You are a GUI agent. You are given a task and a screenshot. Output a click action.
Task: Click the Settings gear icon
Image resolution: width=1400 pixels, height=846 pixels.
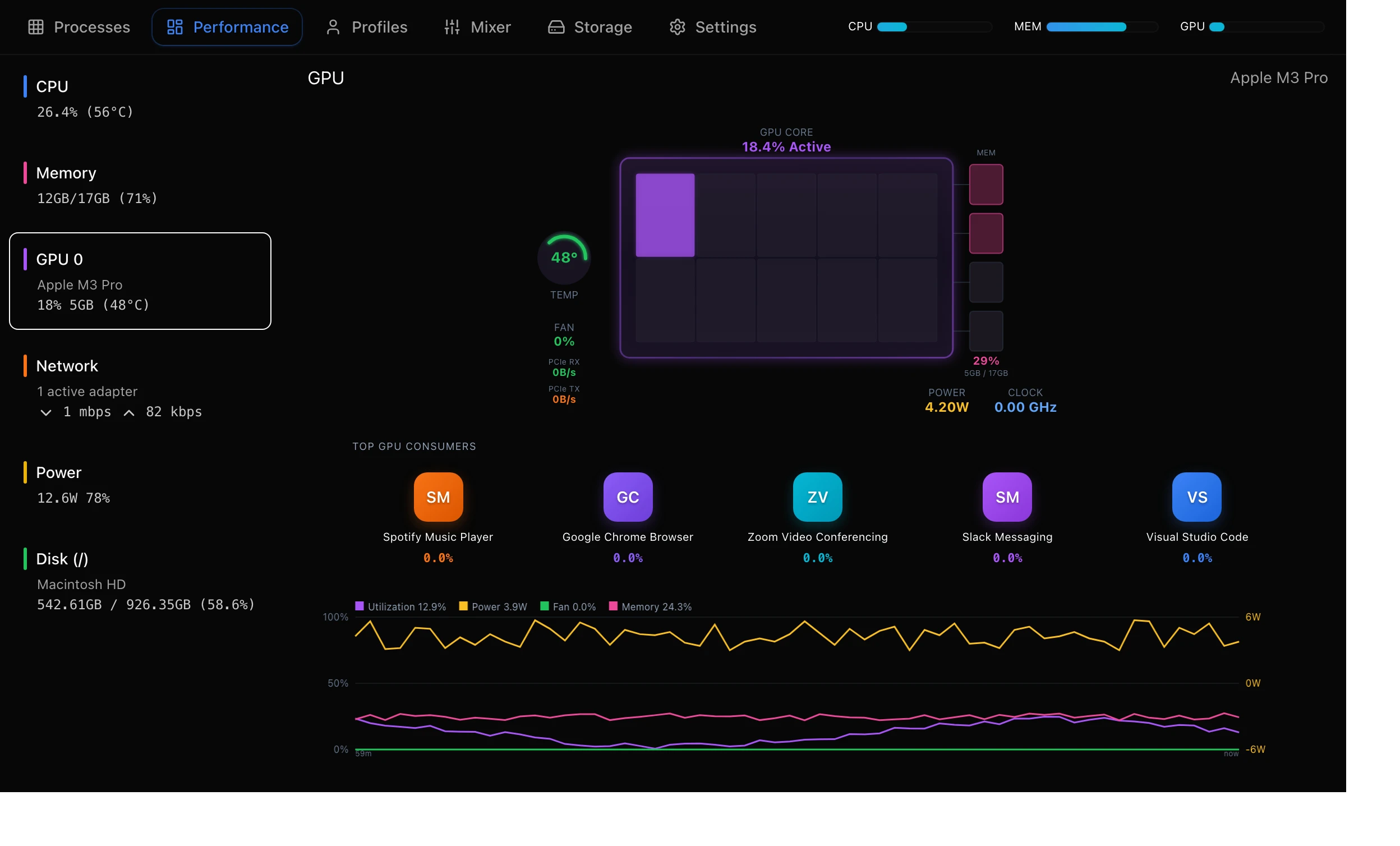pos(677,27)
